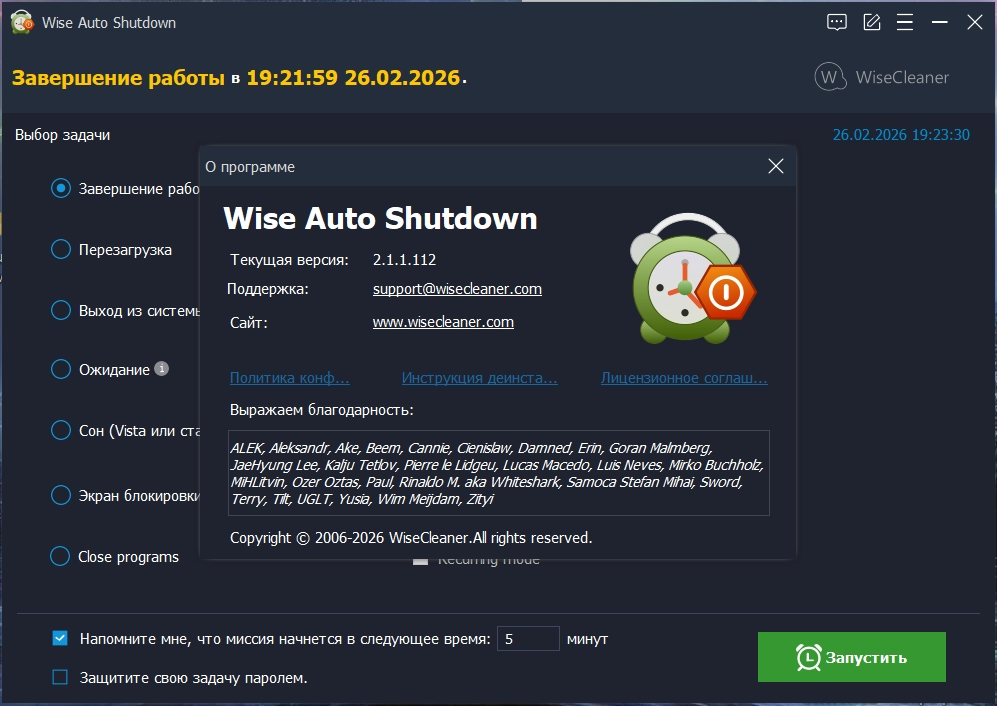Select the Выход из системы radio option

(60, 310)
